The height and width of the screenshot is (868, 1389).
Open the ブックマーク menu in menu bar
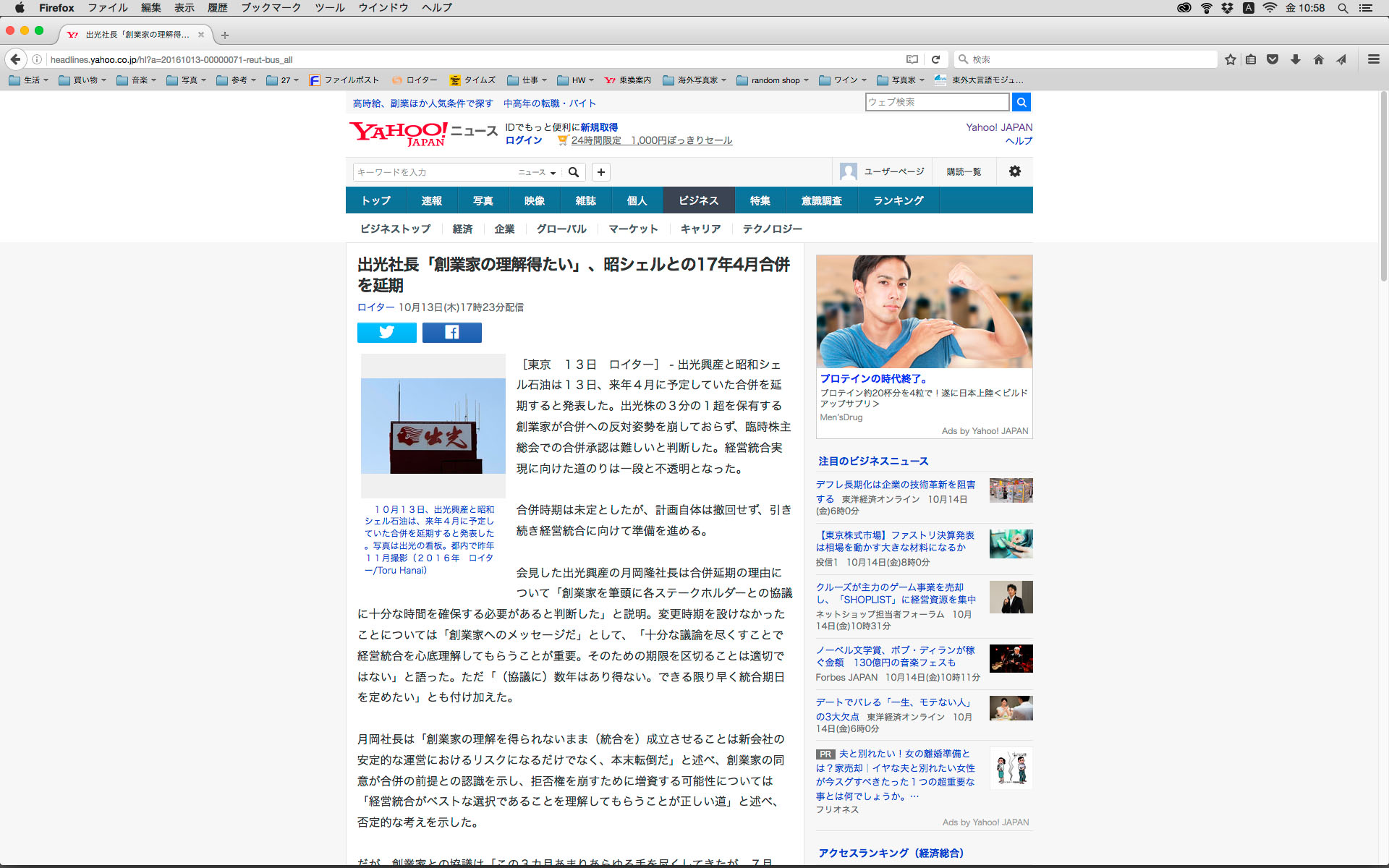point(271,8)
